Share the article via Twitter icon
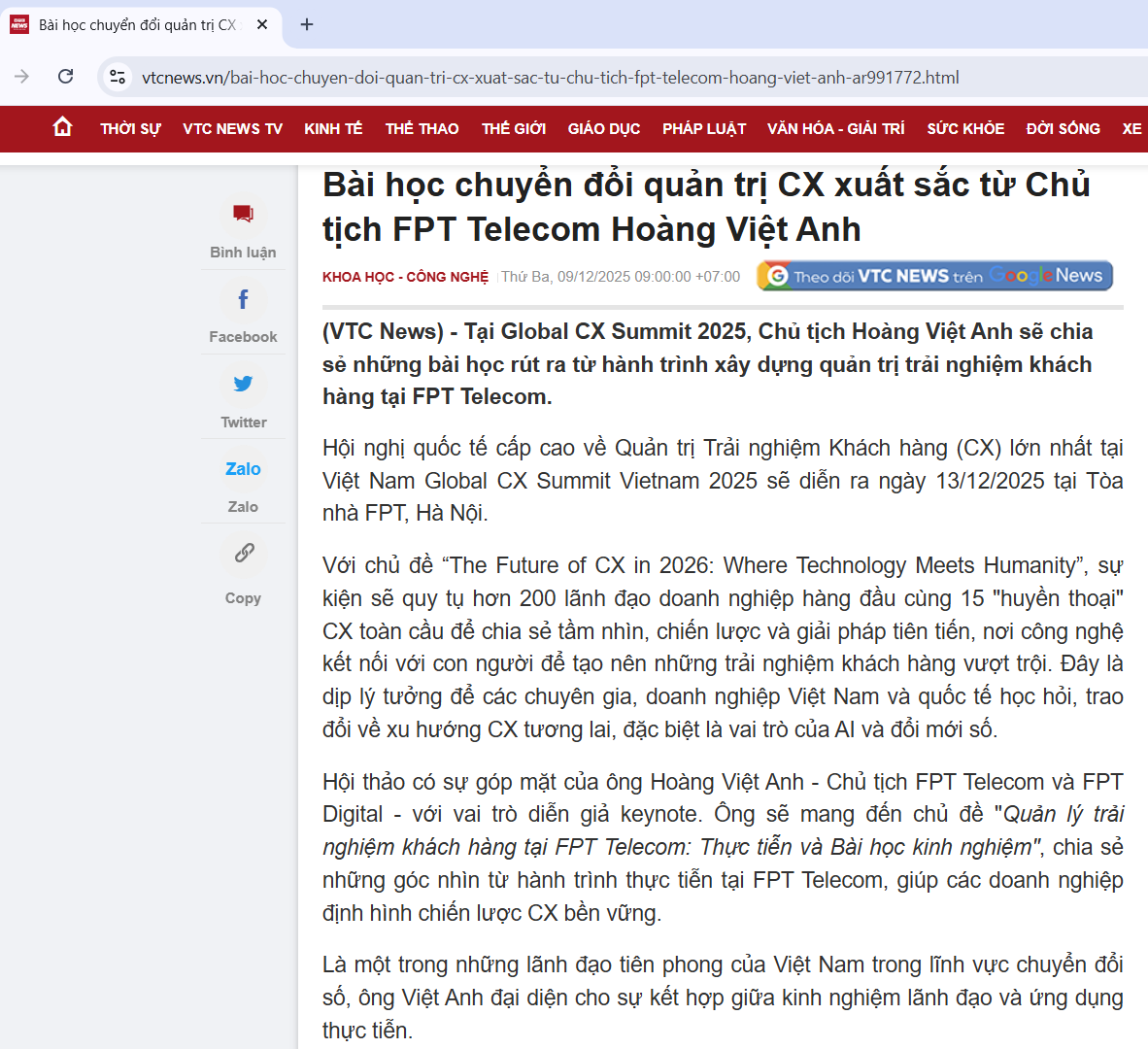This screenshot has width=1148, height=1049. click(x=243, y=384)
